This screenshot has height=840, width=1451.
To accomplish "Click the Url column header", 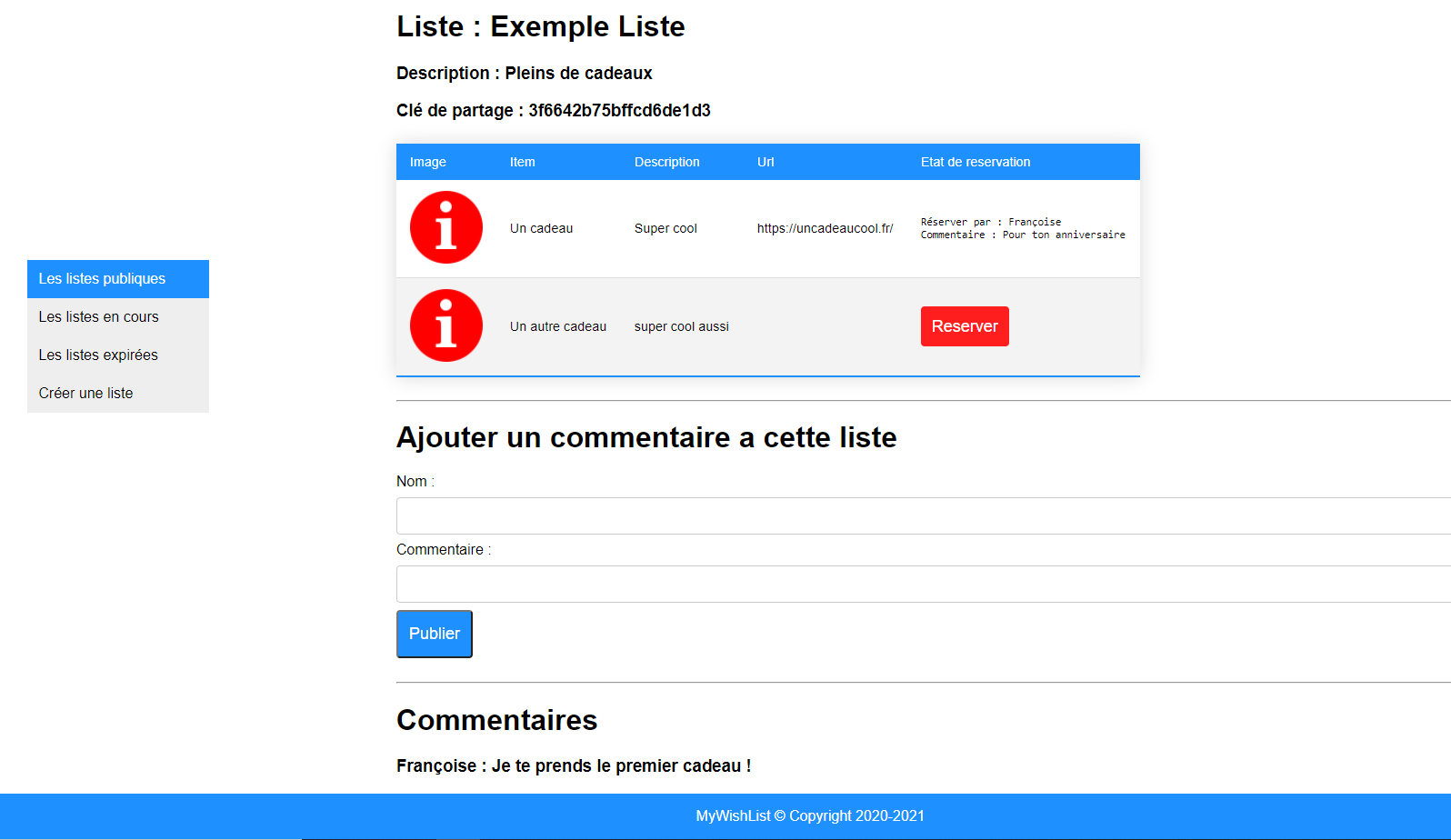I will point(766,162).
